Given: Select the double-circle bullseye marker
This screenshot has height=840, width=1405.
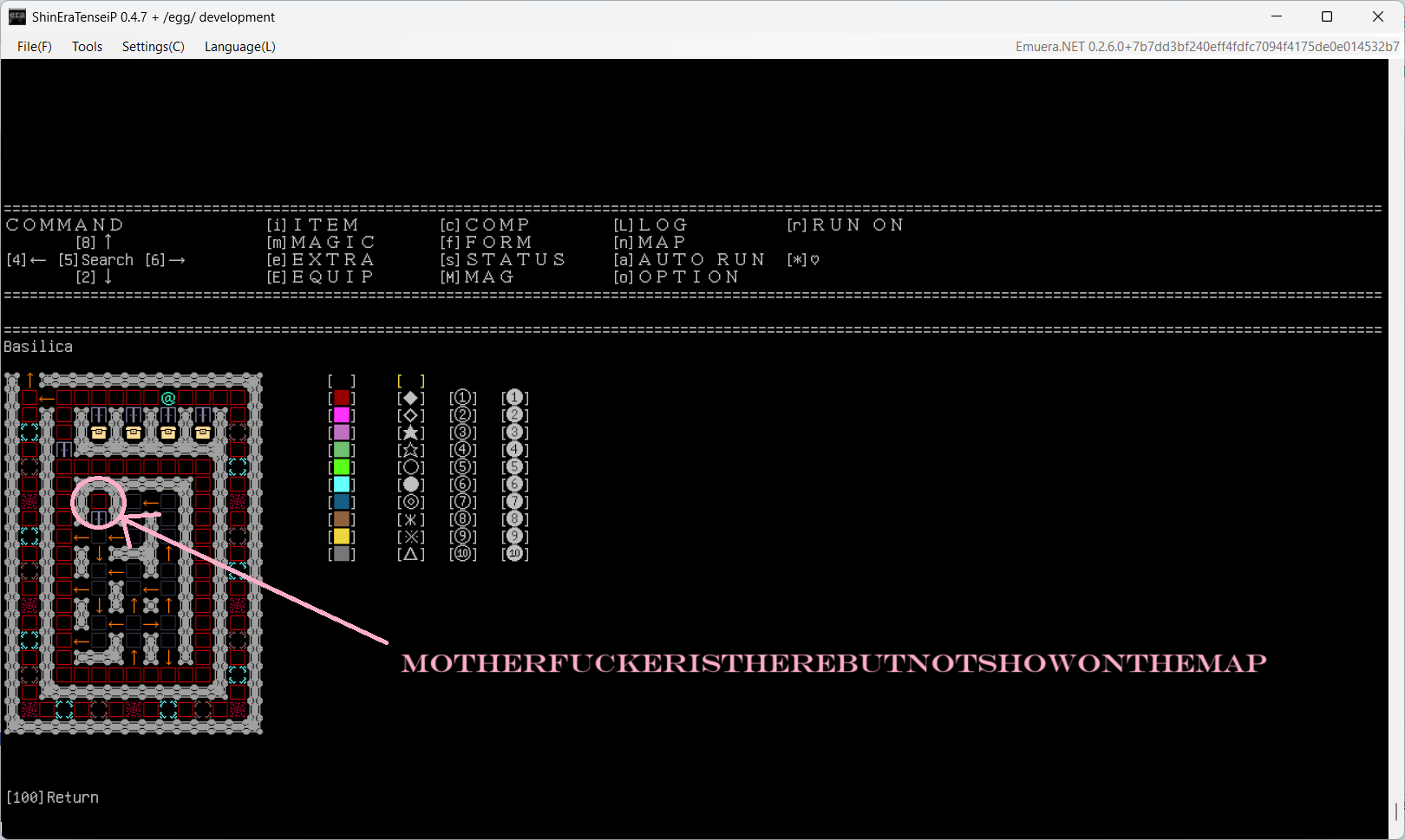Looking at the screenshot, I should [x=411, y=502].
